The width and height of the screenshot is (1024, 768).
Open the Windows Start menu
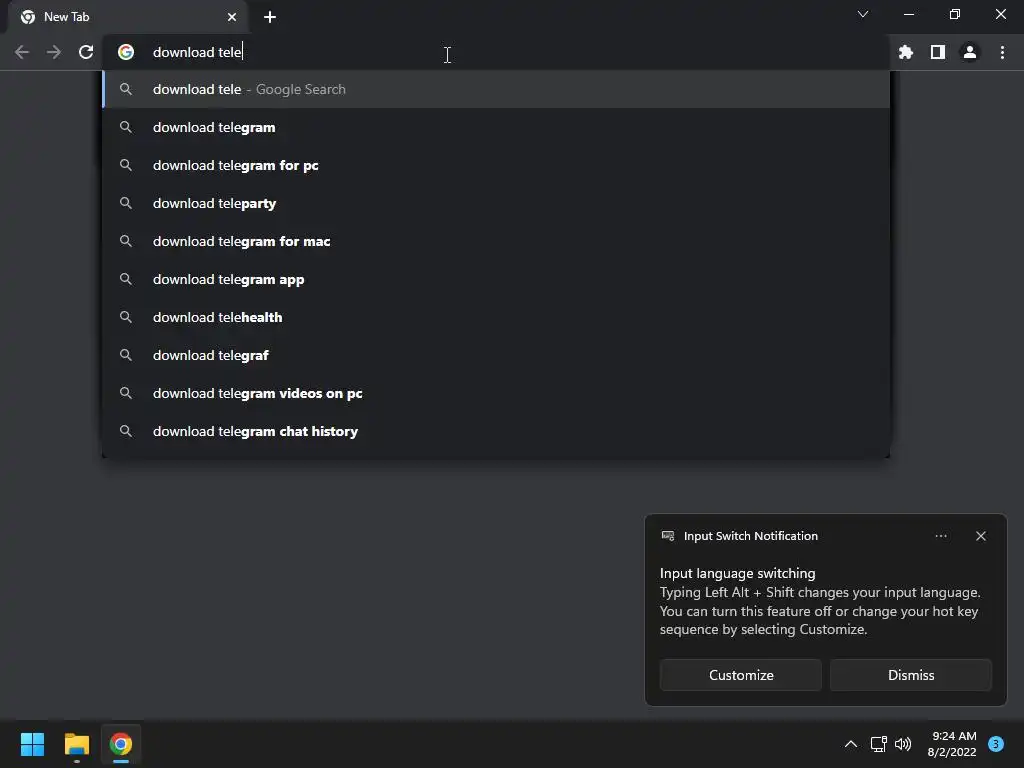click(32, 744)
